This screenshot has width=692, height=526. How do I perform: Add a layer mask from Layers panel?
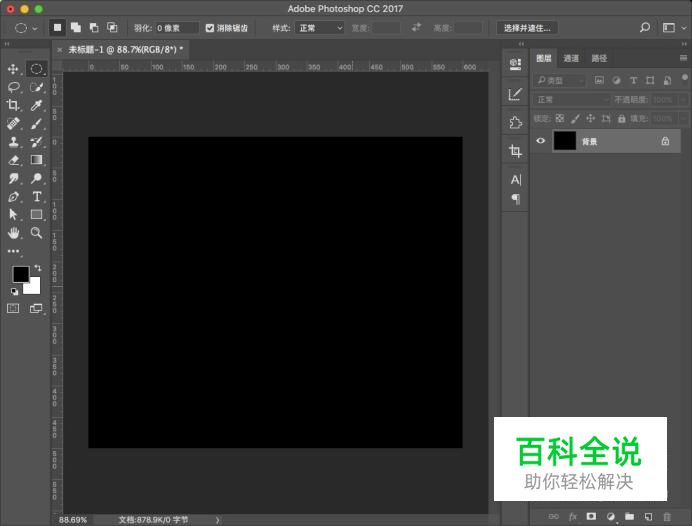point(590,517)
